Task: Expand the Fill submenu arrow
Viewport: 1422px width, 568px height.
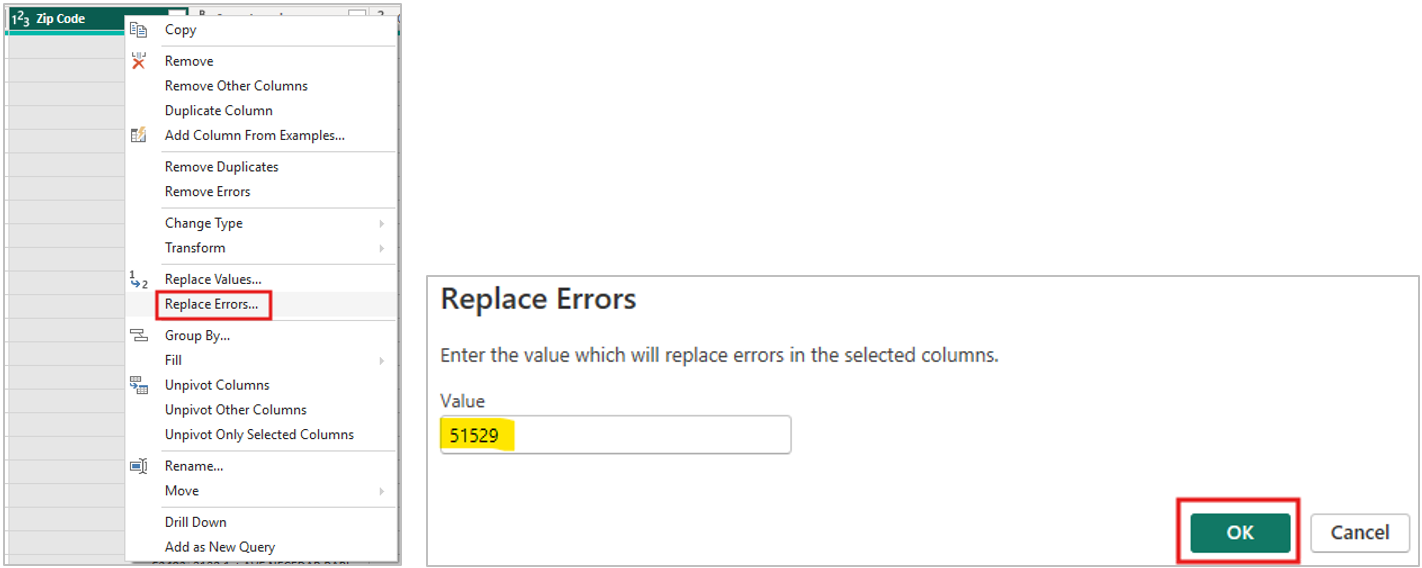Action: coord(382,360)
